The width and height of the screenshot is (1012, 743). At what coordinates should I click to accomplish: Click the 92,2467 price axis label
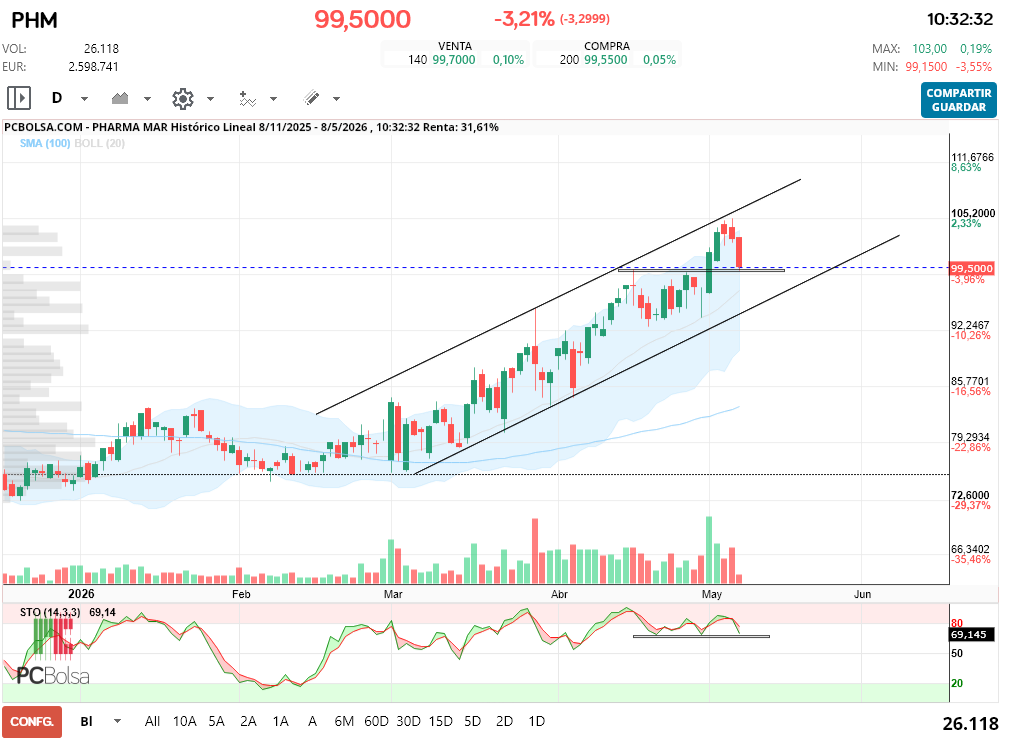(970, 325)
